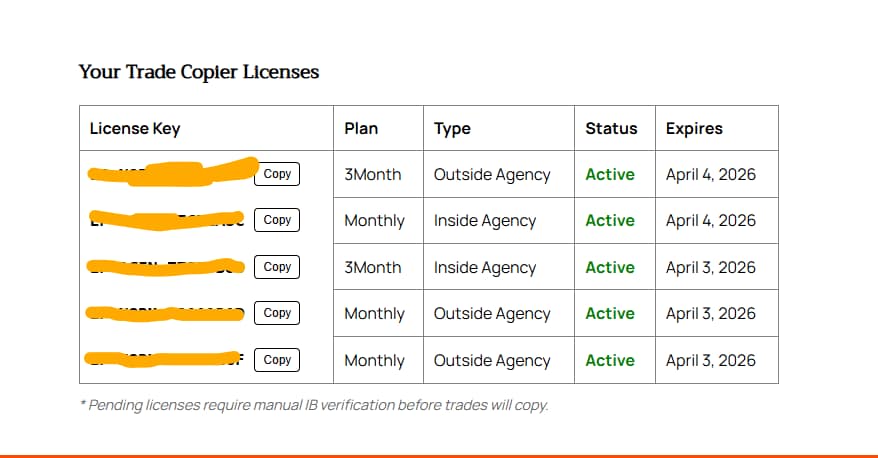Click April 3, 2026 in the 3Month row
Image resolution: width=878 pixels, height=458 pixels.
711,267
